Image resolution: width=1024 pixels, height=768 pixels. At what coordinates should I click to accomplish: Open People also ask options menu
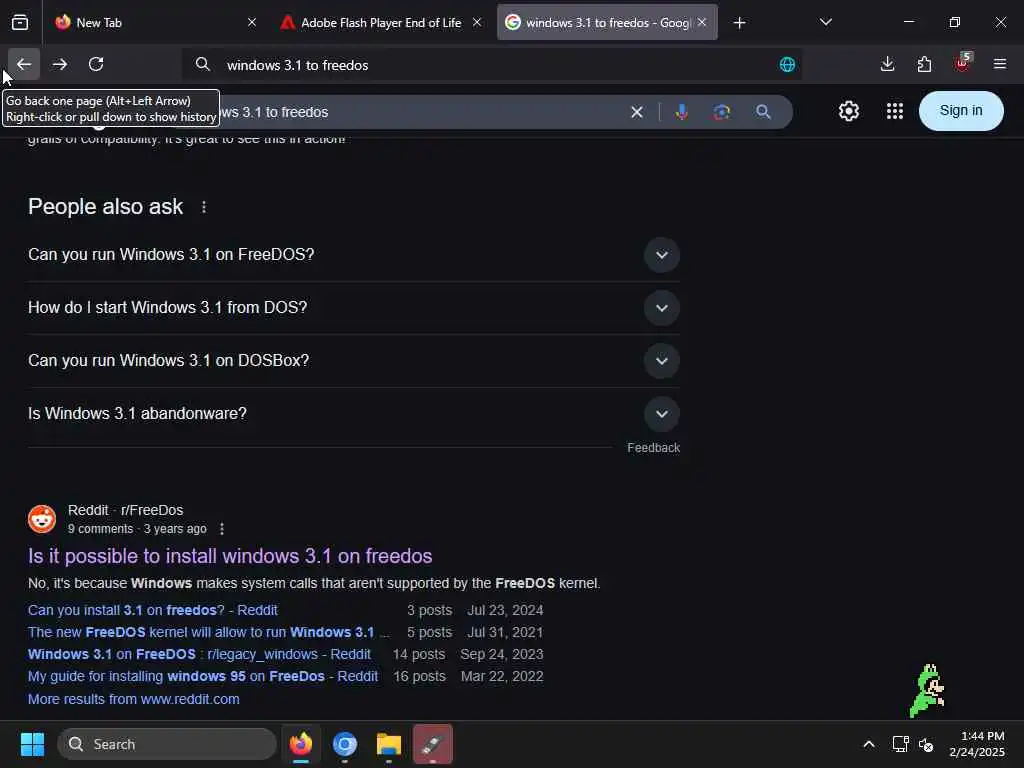(204, 207)
